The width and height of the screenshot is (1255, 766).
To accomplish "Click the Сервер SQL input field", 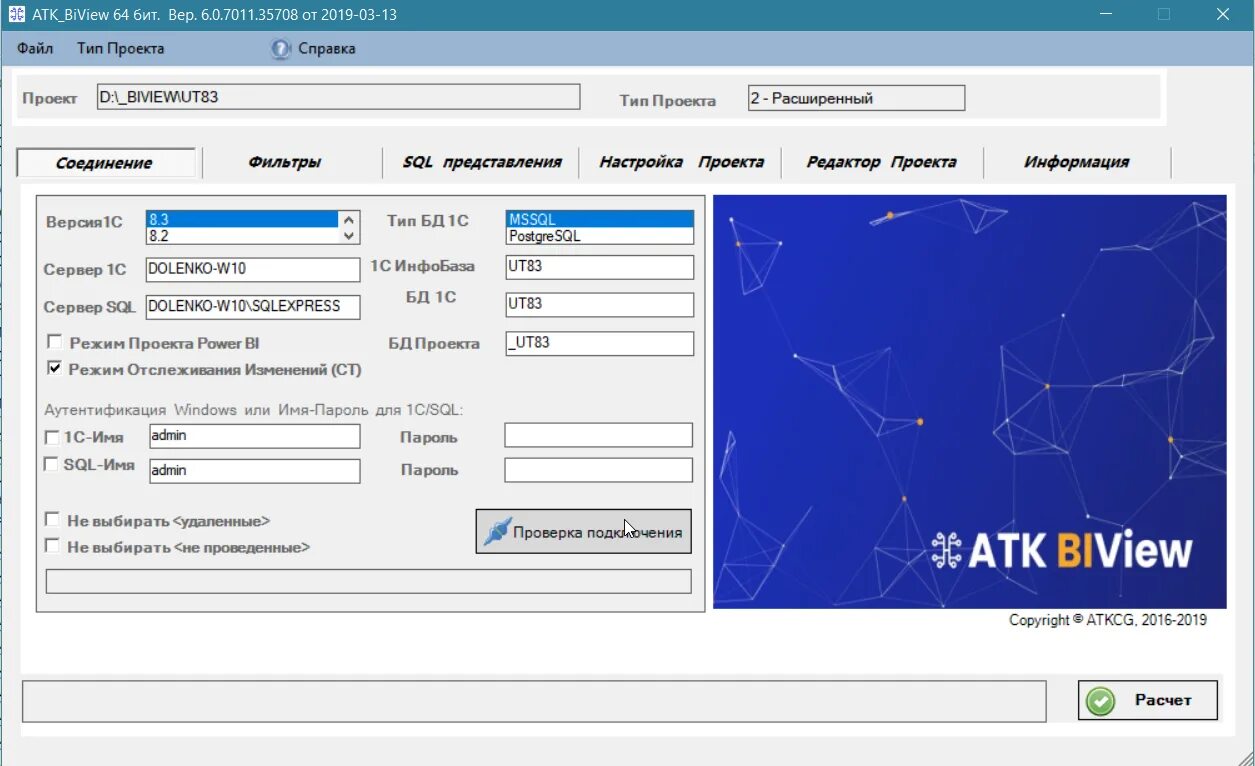I will (253, 307).
